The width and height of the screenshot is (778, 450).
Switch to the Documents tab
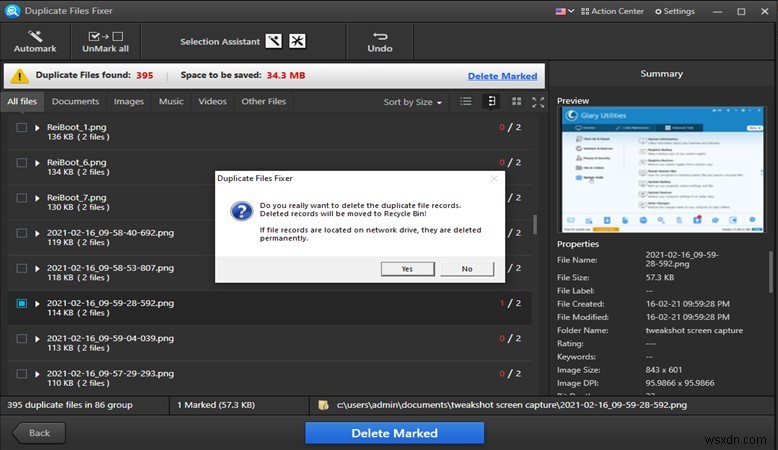point(75,102)
